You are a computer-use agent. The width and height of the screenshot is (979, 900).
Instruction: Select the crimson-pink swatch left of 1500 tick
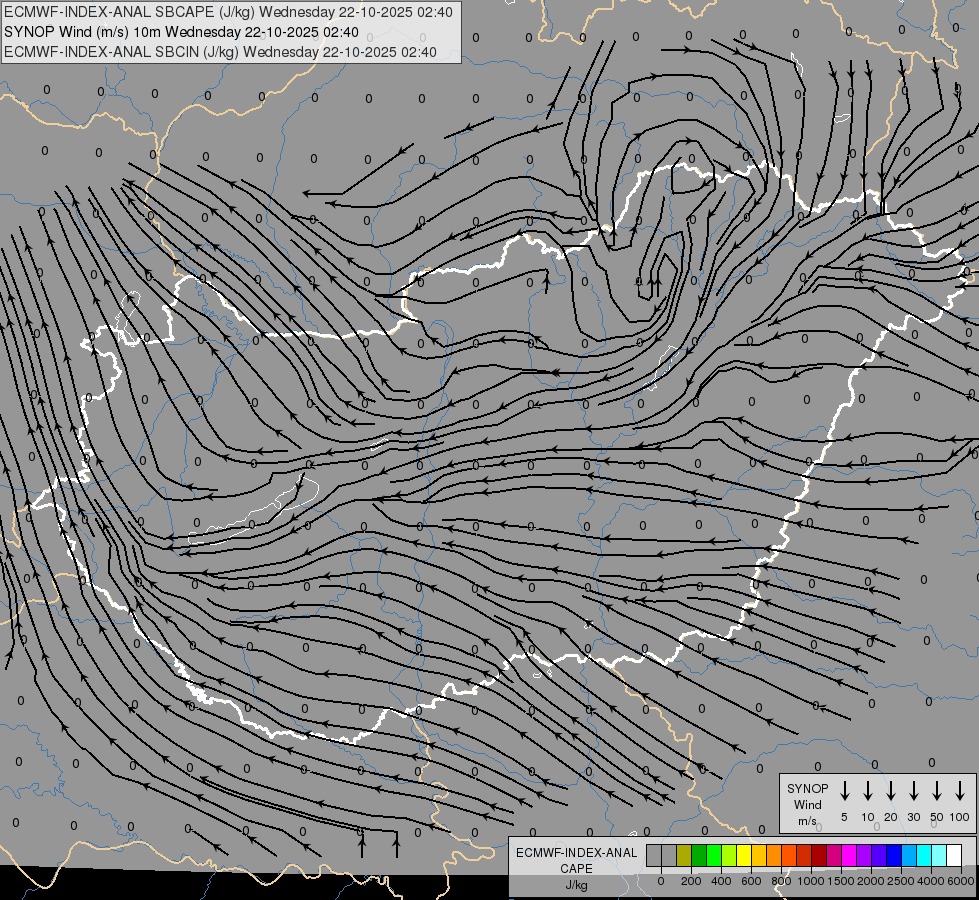835,855
